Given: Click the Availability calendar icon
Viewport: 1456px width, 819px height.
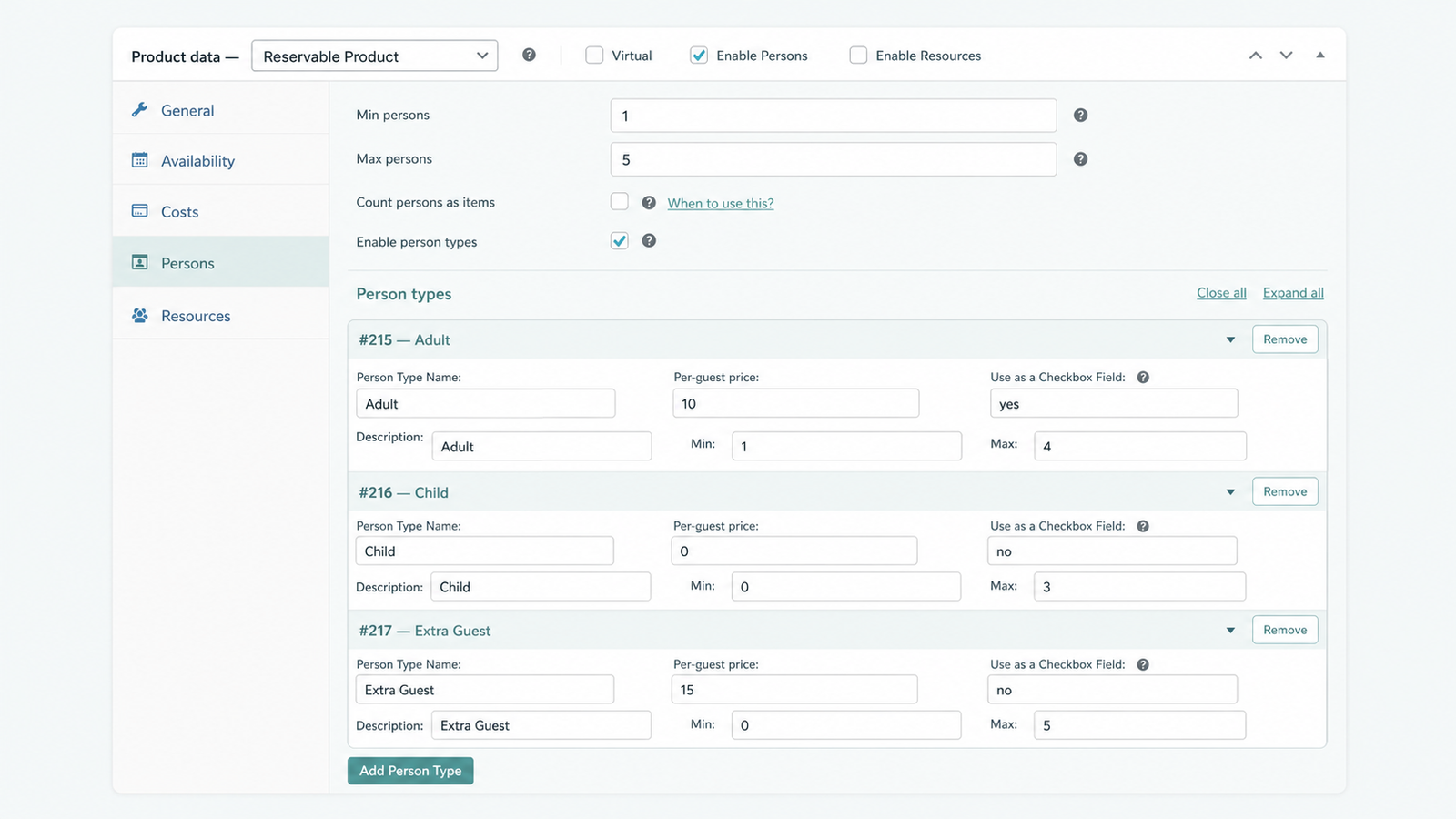Looking at the screenshot, I should coord(139,160).
